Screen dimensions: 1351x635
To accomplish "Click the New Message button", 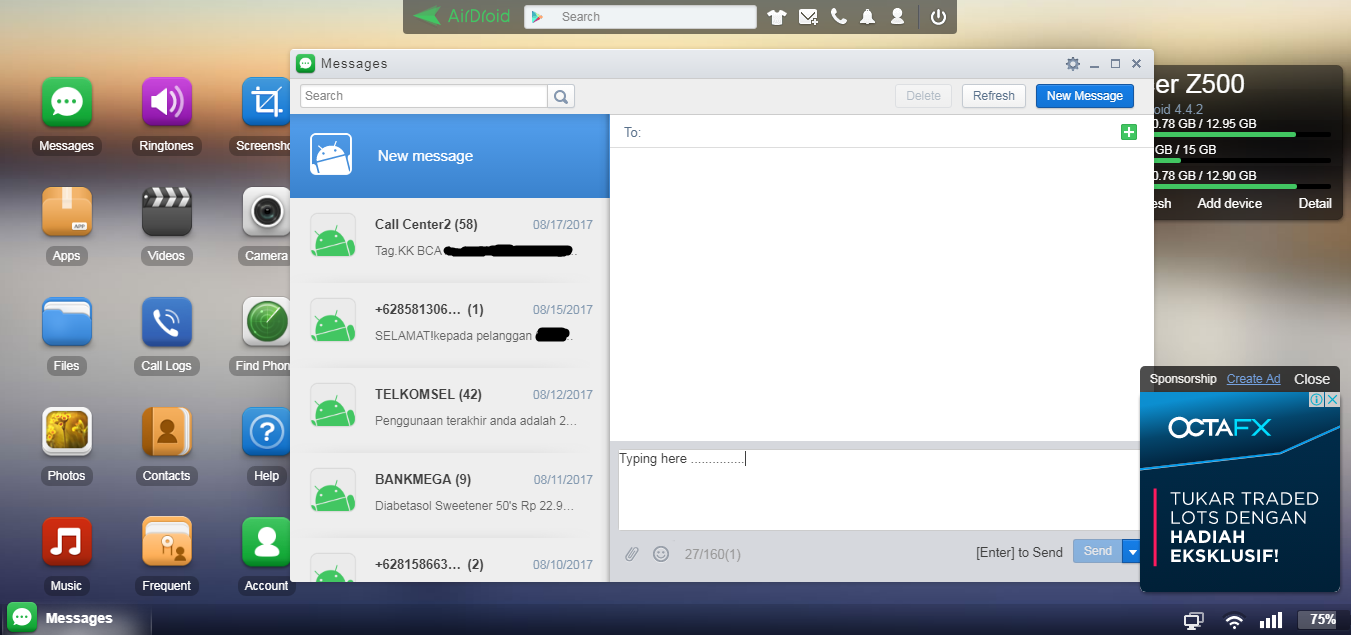I will point(1085,96).
